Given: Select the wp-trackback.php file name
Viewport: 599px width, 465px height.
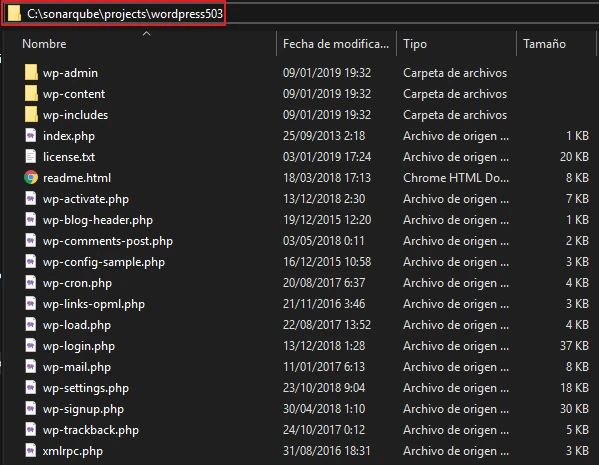Looking at the screenshot, I should click(x=91, y=430).
